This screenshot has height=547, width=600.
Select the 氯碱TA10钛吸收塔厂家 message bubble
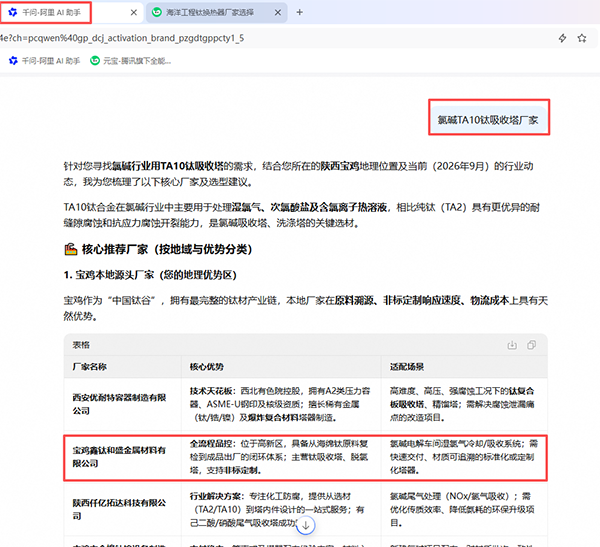point(488,120)
